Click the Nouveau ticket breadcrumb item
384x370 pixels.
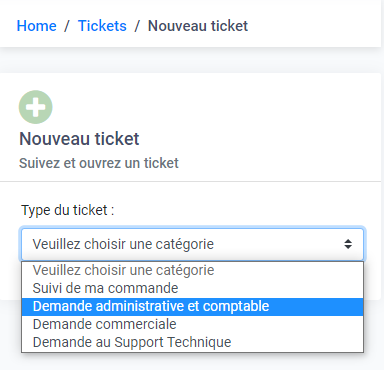[x=198, y=26]
